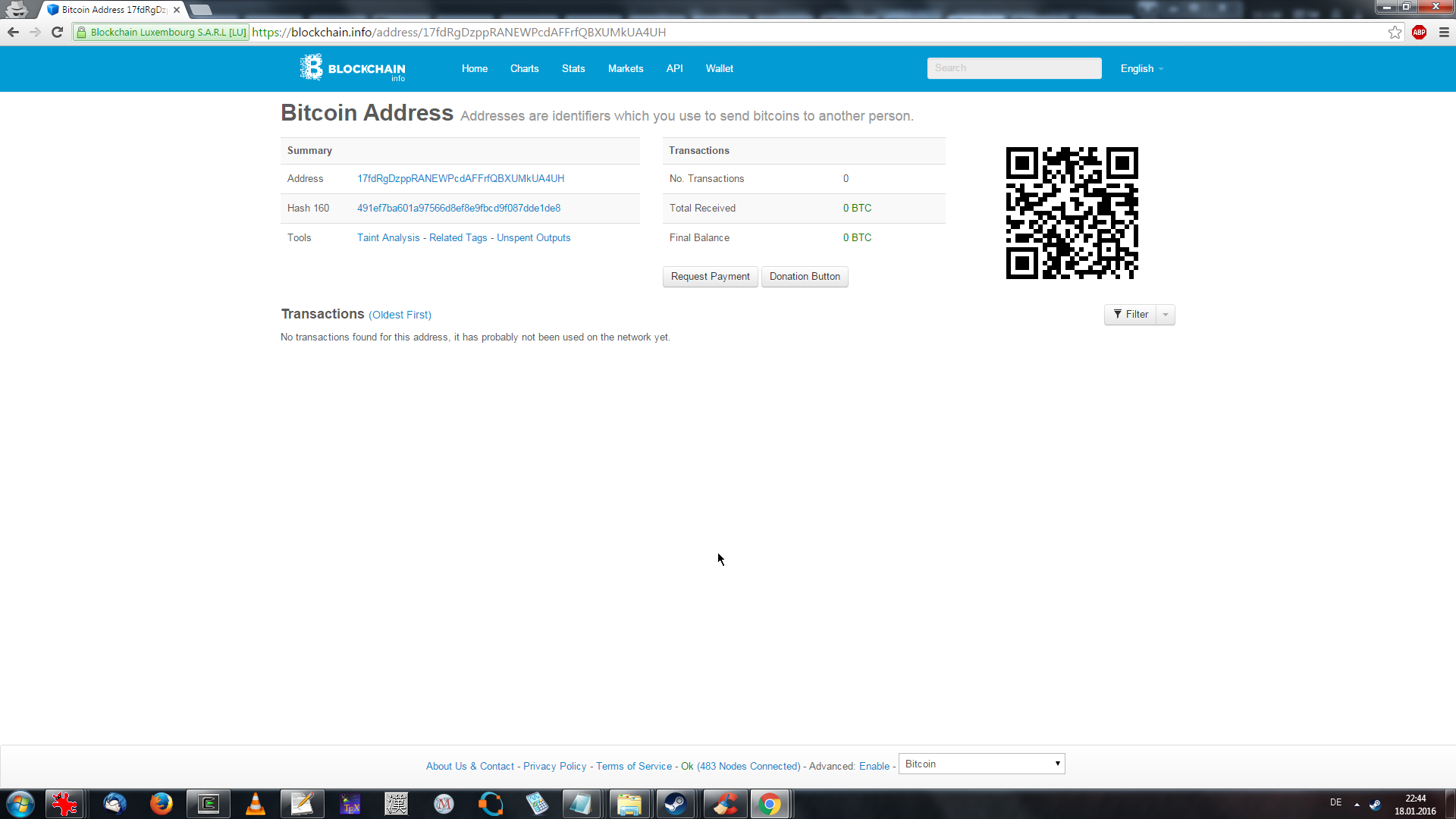Viewport: 1456px width, 819px height.
Task: Expand the English language dropdown
Action: coord(1141,68)
